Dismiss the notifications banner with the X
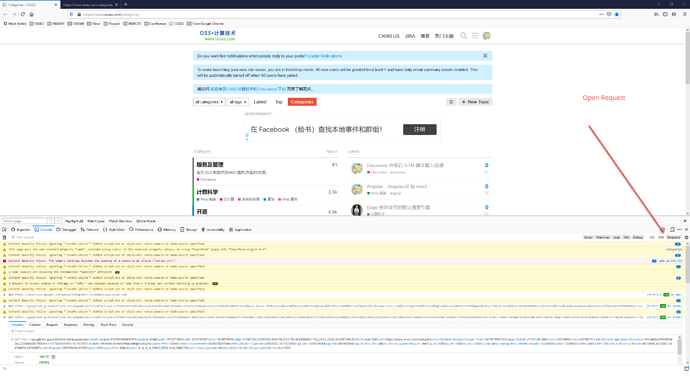Screen dimensions: 690x377 pos(485,56)
